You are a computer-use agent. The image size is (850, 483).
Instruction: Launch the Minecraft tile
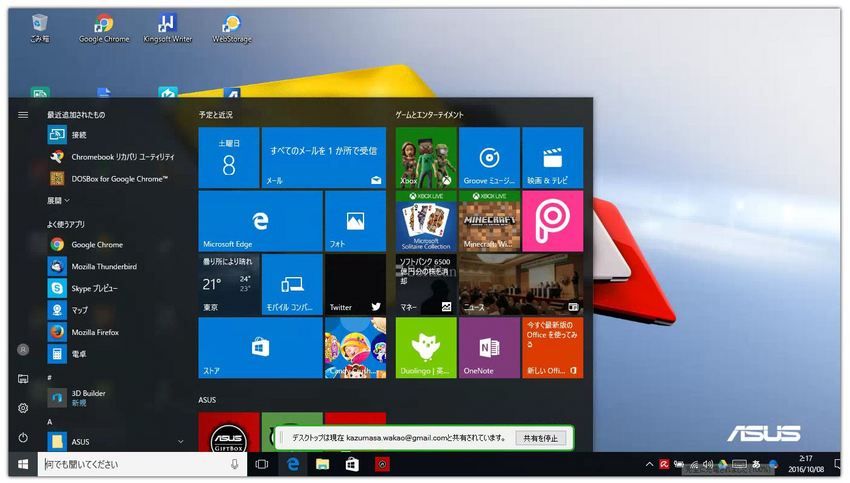[490, 221]
